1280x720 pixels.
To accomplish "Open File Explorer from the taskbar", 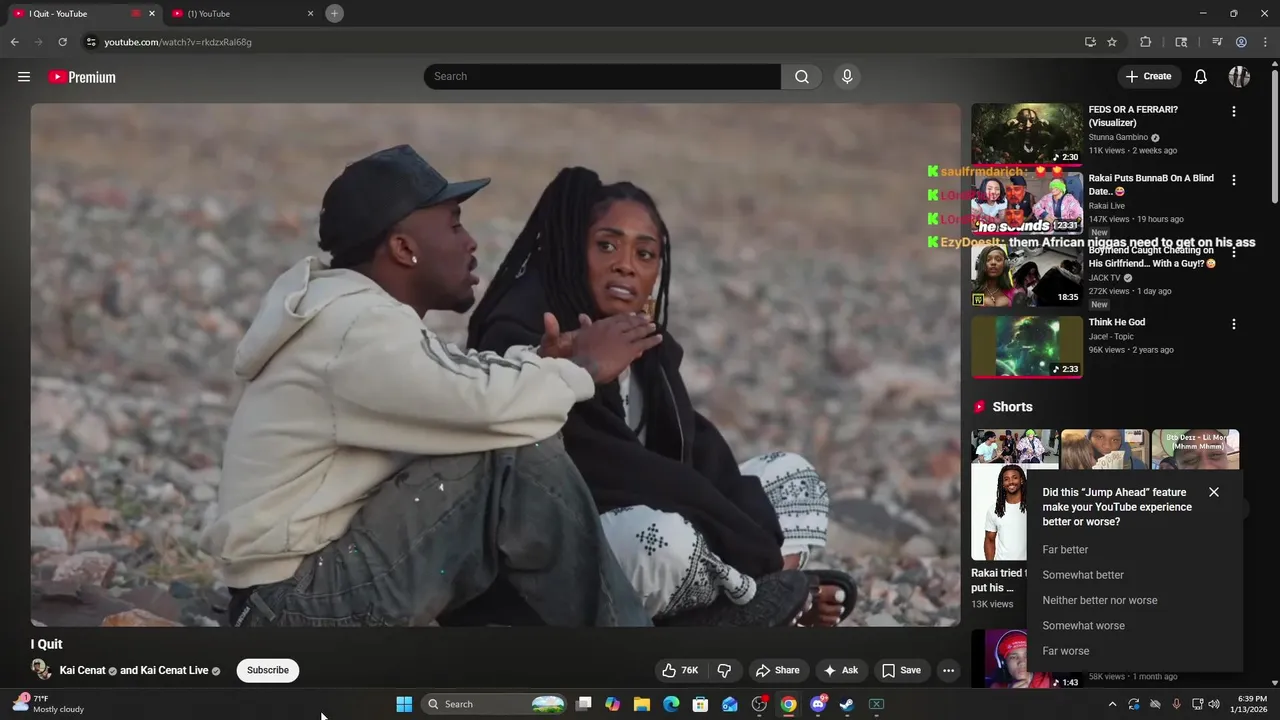I will click(642, 704).
